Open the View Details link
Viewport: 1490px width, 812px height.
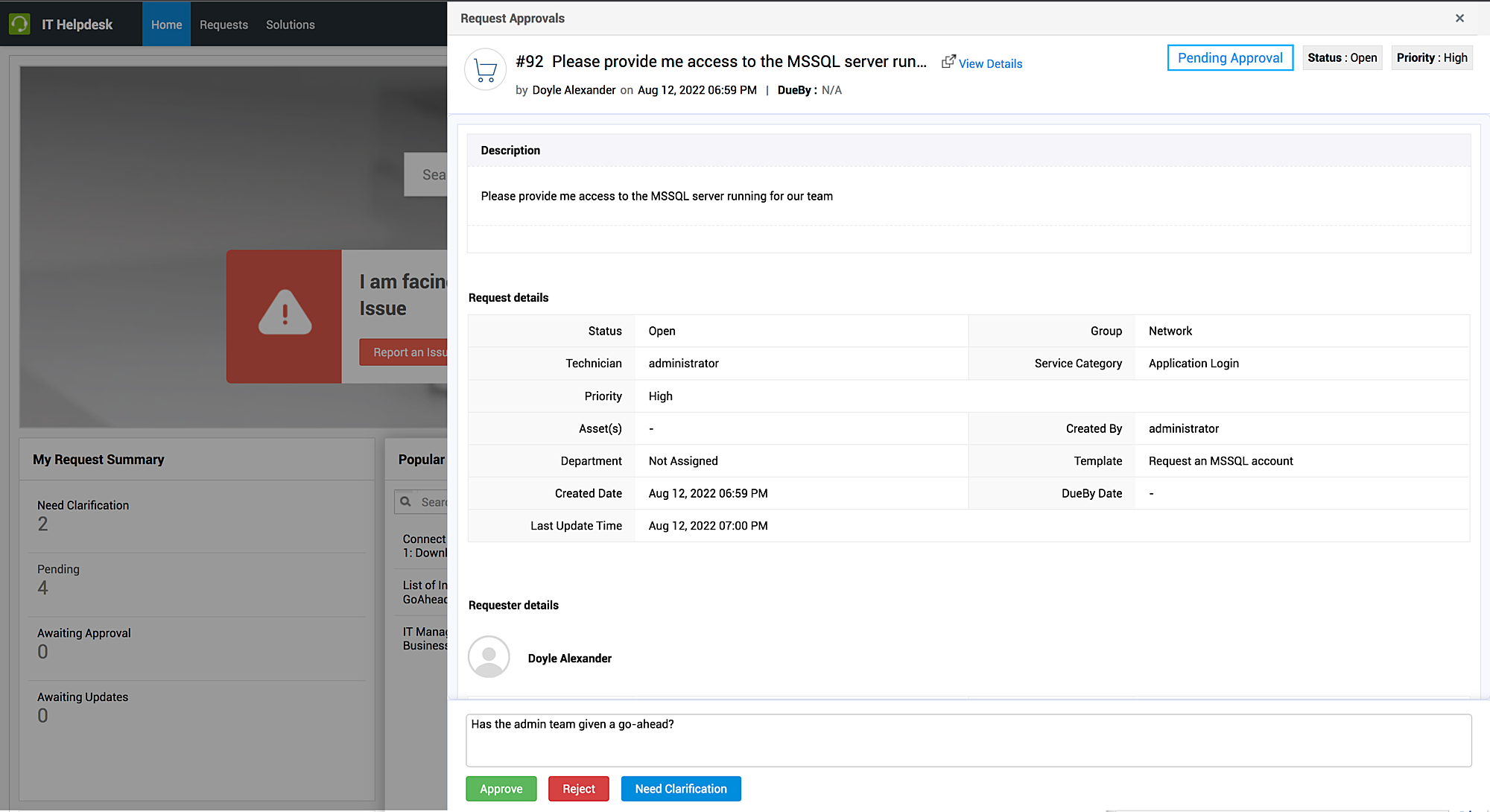pos(990,64)
